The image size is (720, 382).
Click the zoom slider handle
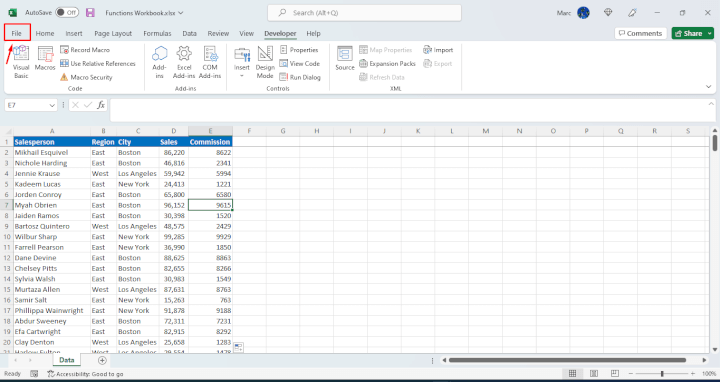[x=662, y=374]
